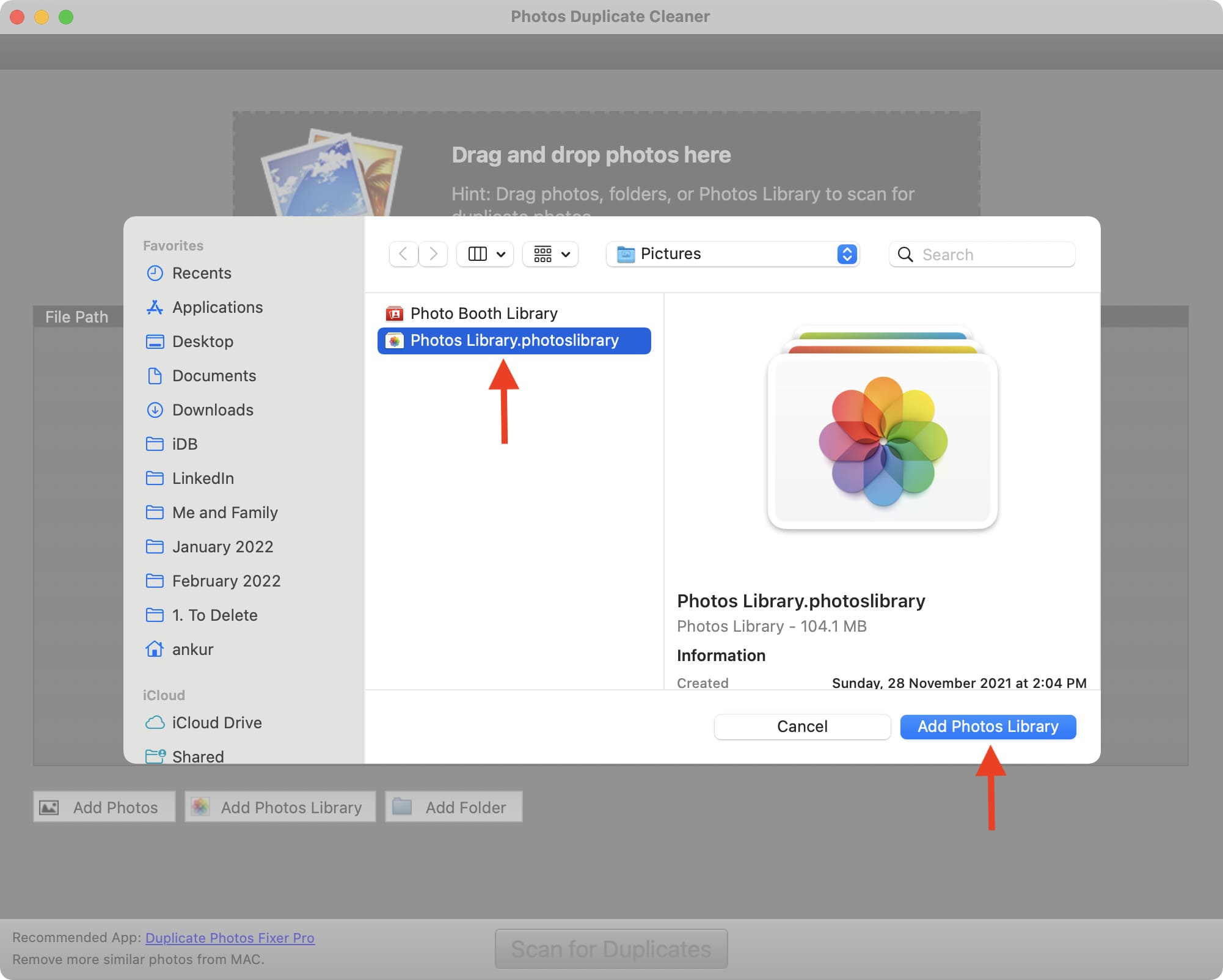Click the iDB folder icon
The image size is (1223, 980).
[x=155, y=444]
